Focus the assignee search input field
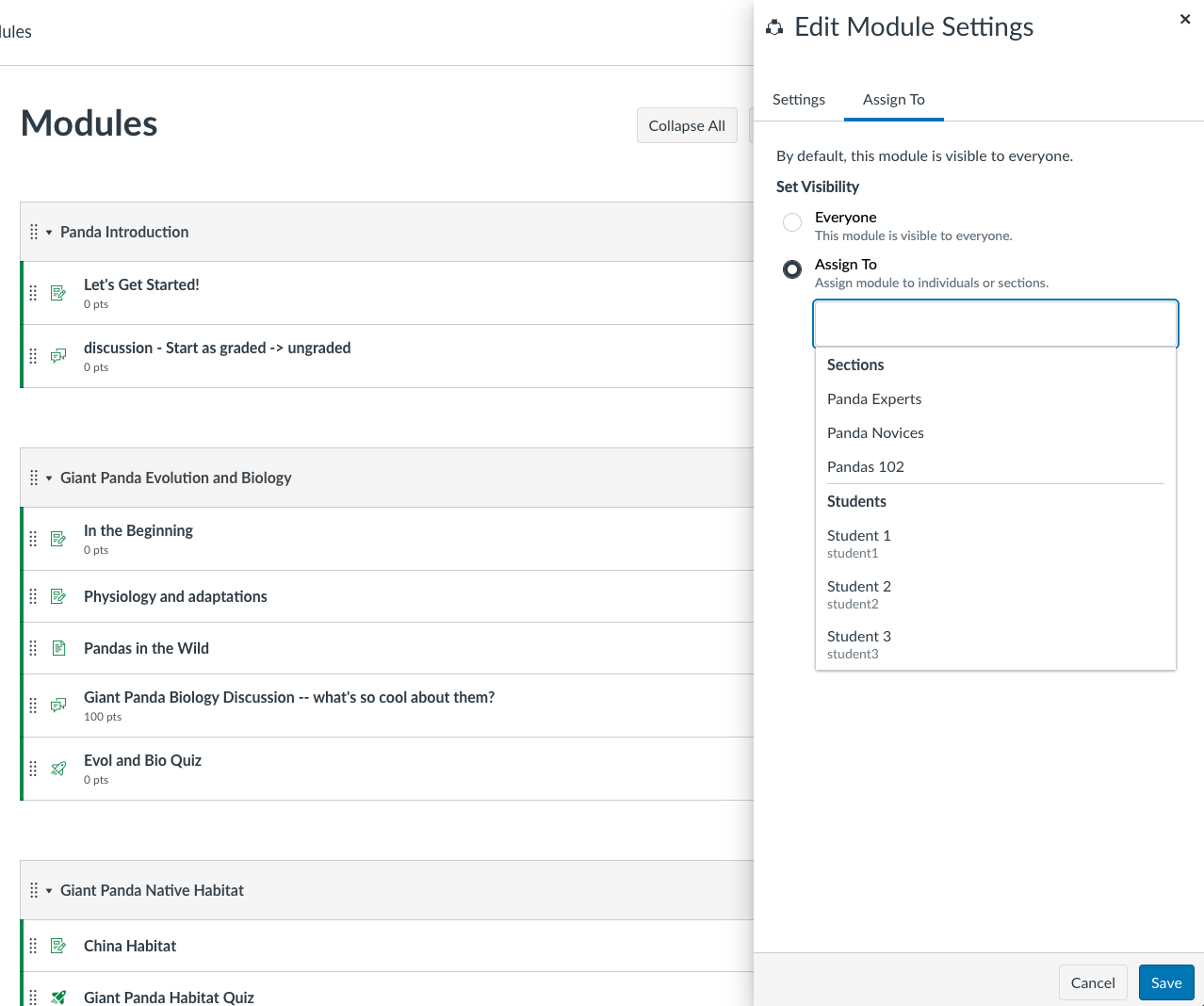The image size is (1204, 1006). coord(996,324)
